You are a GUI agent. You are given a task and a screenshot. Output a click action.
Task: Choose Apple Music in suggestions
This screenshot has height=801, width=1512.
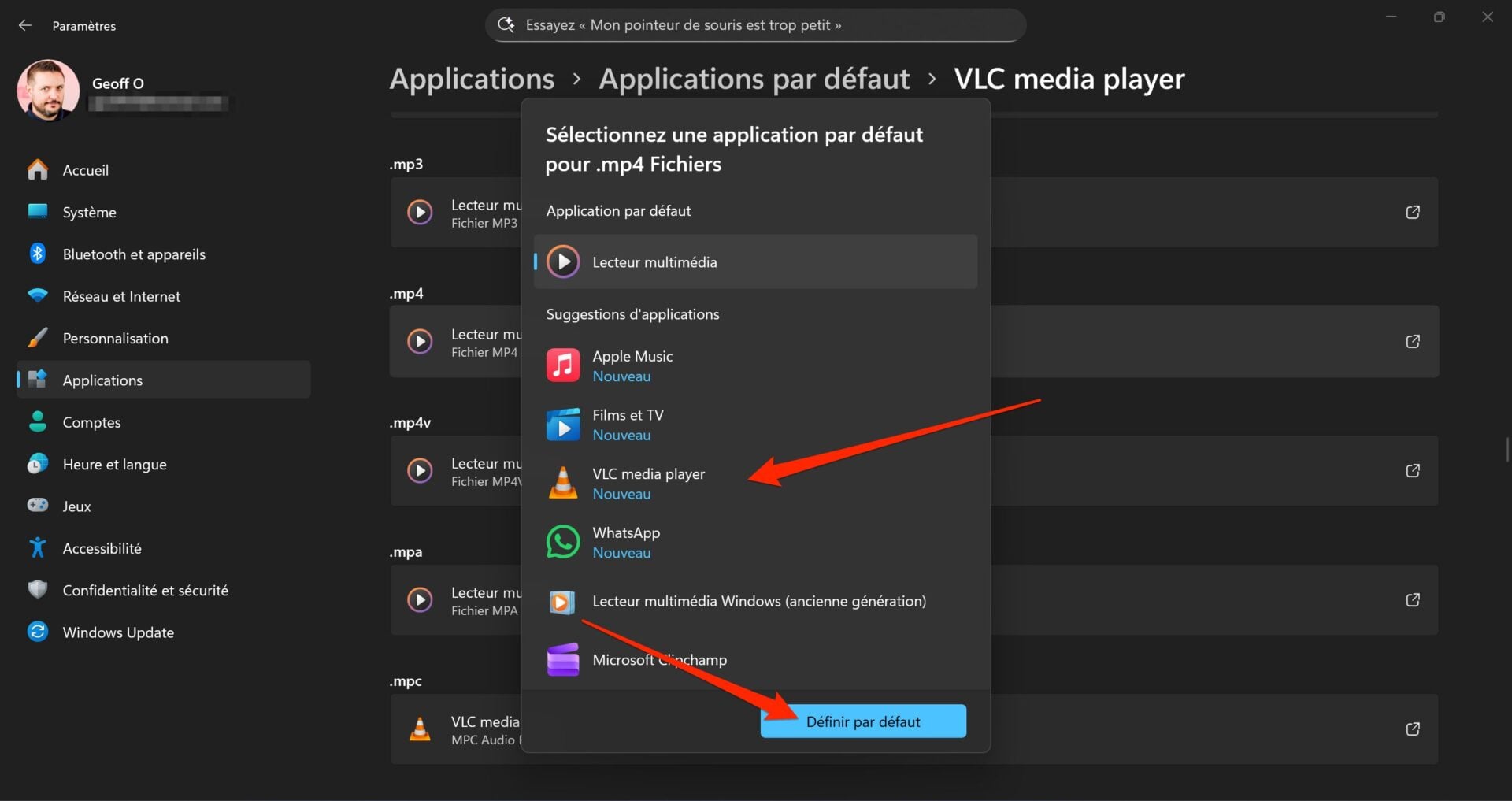point(755,365)
